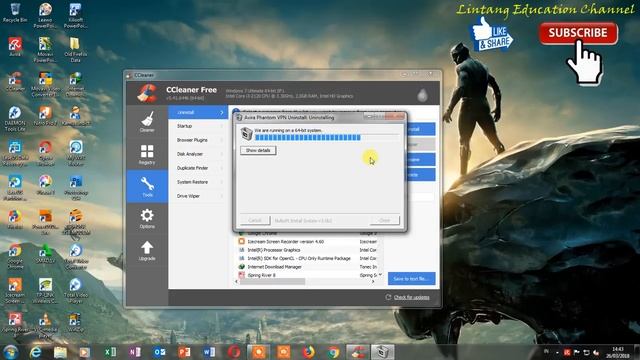640x360 pixels.
Task: Click the horizontal scrollbar of programs list
Action: pos(272,282)
